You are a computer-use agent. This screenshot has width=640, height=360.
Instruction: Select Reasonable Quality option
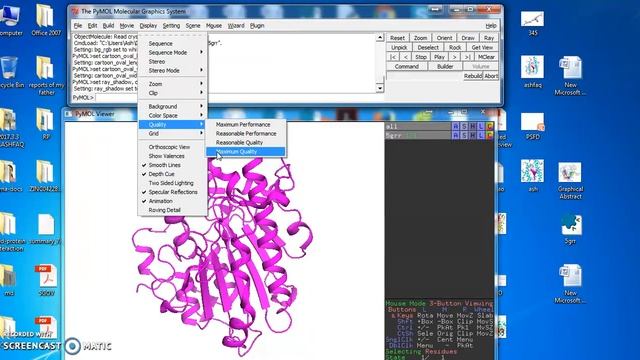pos(245,142)
